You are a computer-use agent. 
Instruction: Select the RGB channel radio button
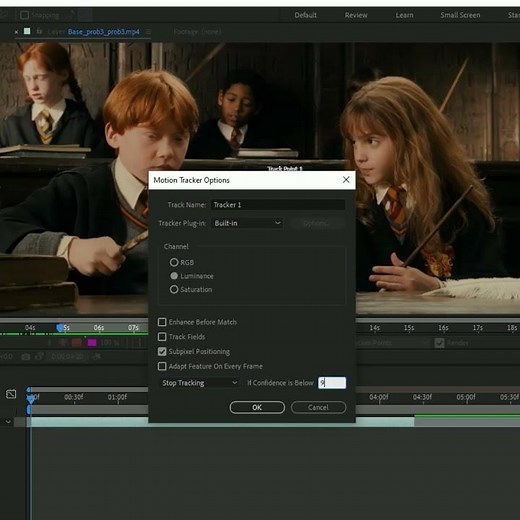[x=174, y=262]
